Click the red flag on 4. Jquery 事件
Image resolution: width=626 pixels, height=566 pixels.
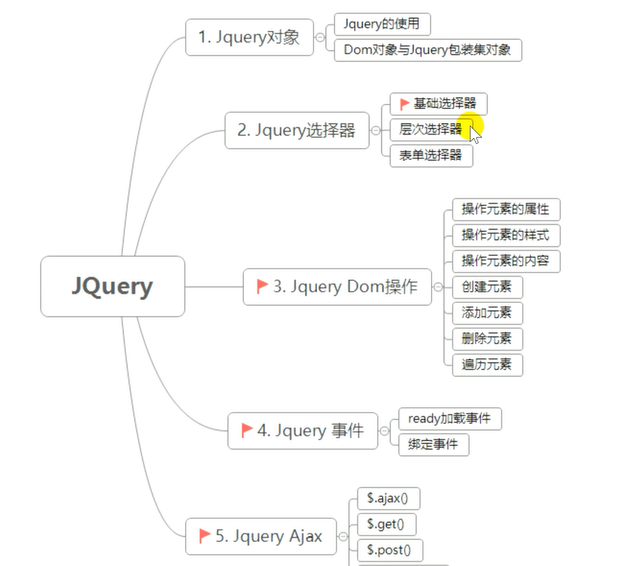tap(247, 430)
